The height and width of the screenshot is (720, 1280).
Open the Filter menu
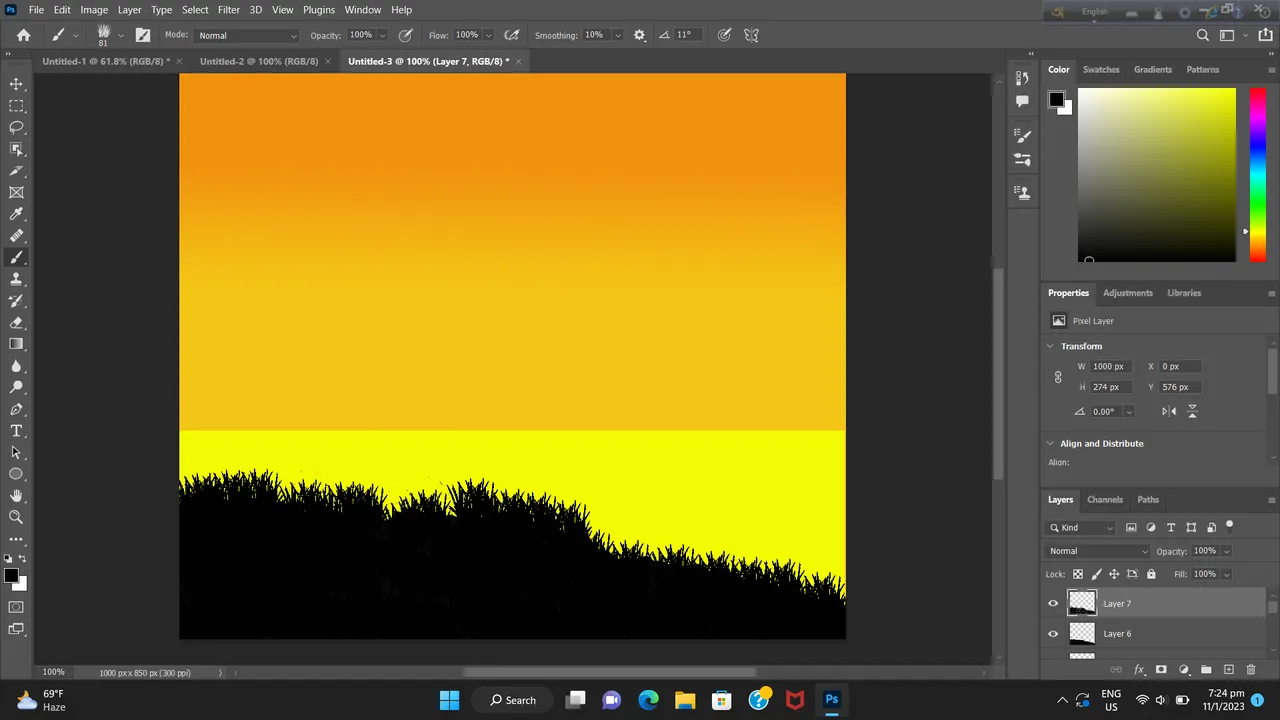pos(229,10)
